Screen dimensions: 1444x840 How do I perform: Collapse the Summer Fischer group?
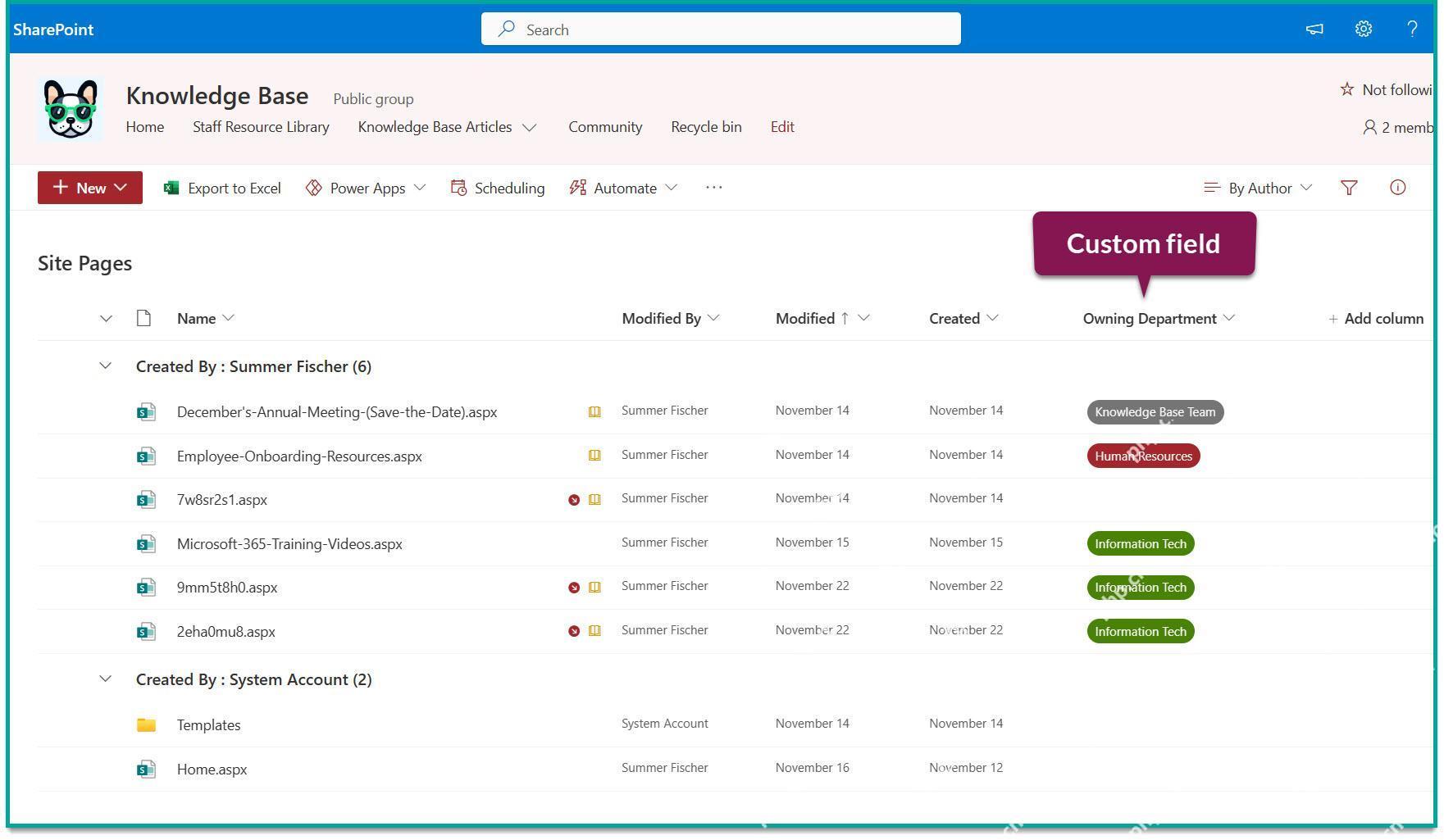tap(105, 366)
